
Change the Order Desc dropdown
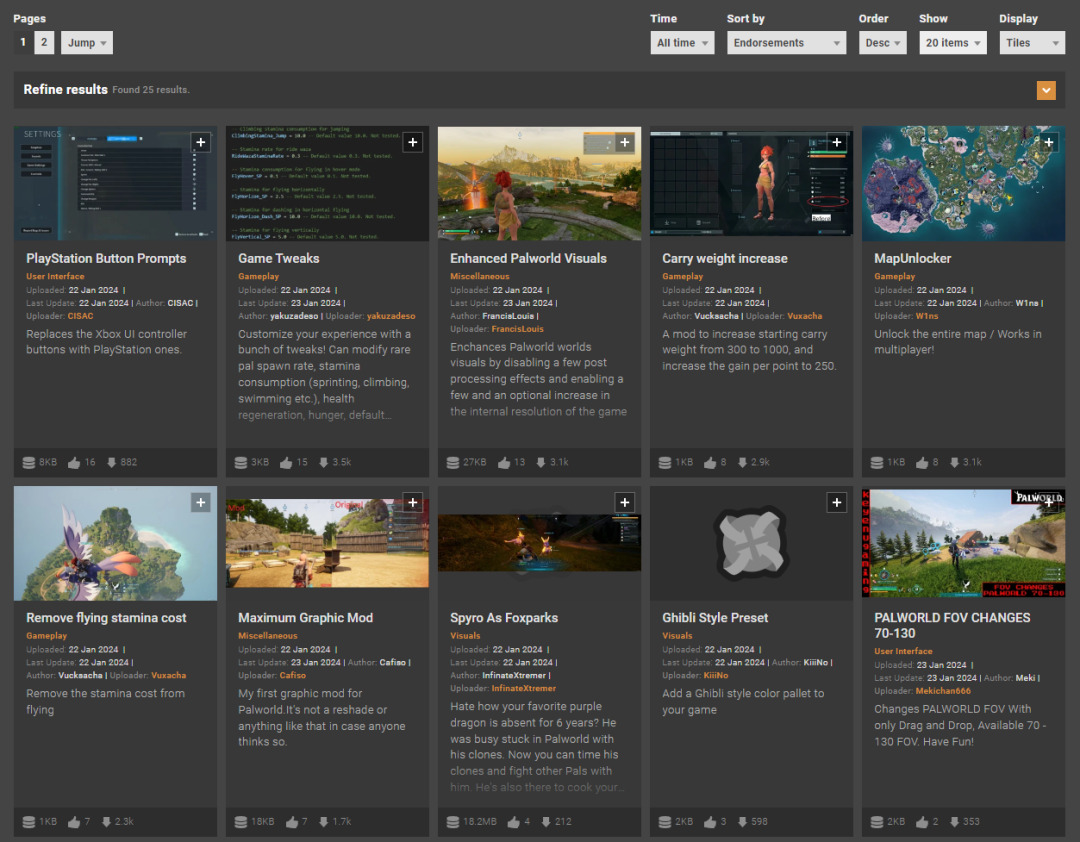coord(882,43)
